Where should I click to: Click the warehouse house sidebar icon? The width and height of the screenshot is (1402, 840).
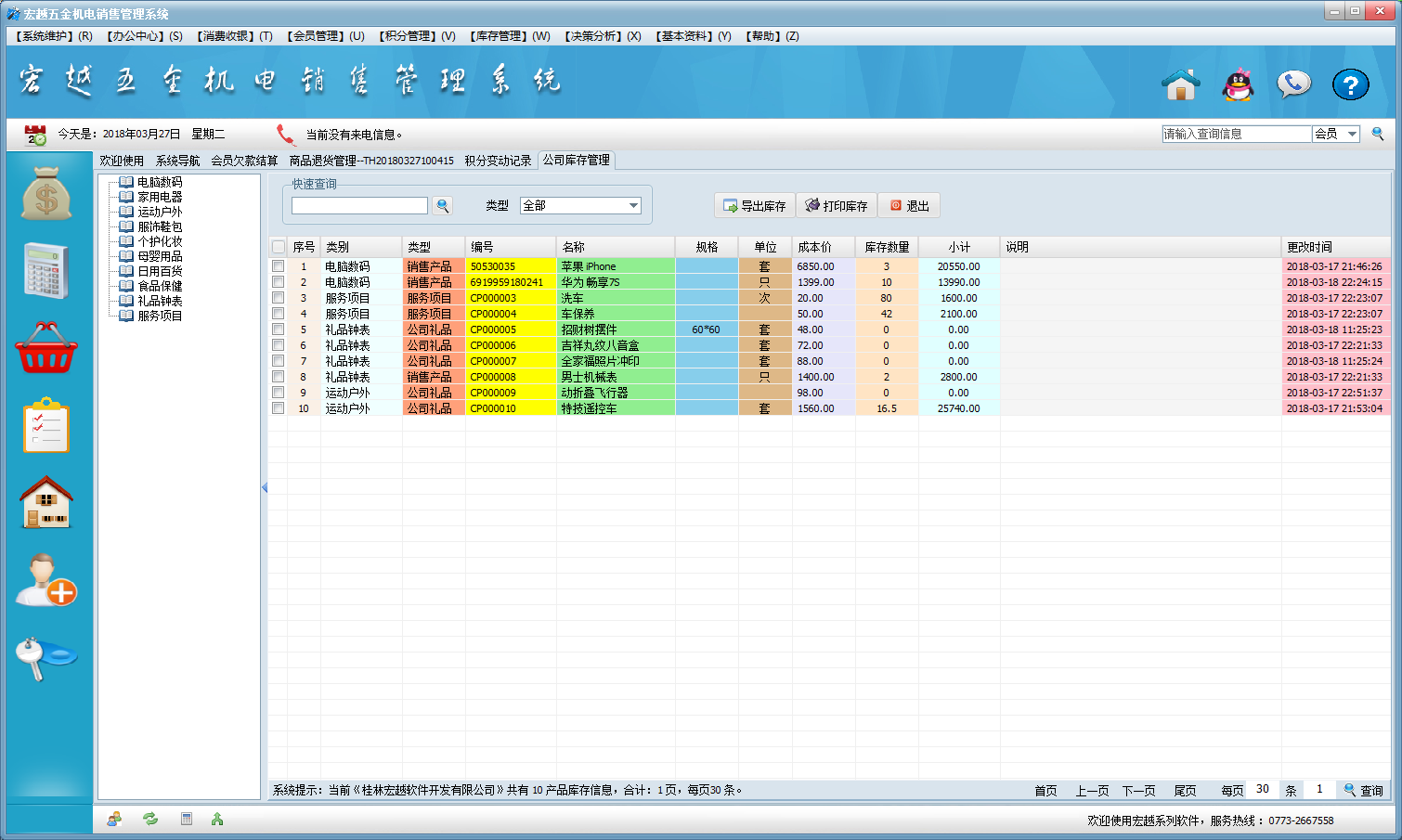46,502
